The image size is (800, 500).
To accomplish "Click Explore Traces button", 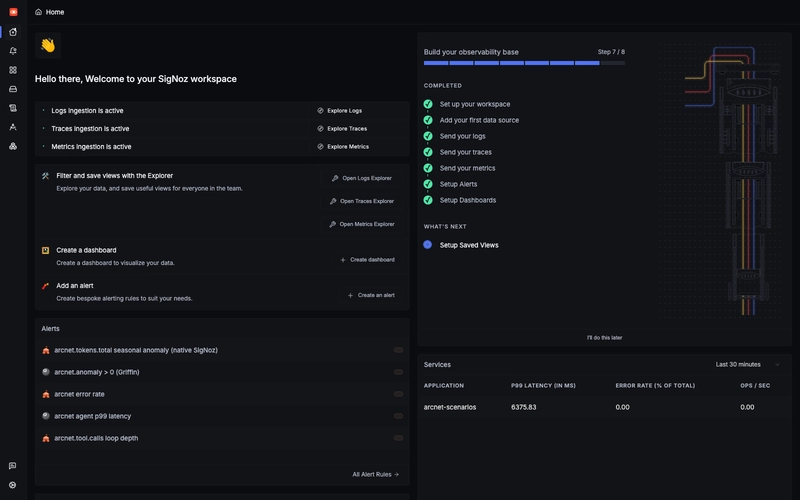I will pyautogui.click(x=342, y=129).
